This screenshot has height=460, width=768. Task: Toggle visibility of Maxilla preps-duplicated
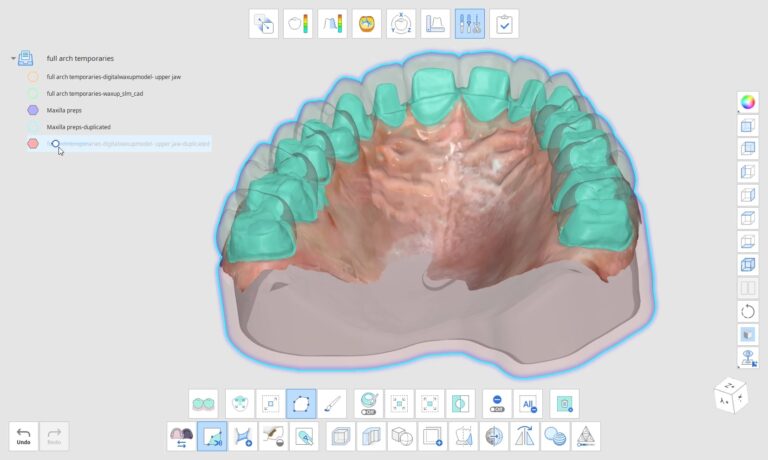pyautogui.click(x=33, y=127)
